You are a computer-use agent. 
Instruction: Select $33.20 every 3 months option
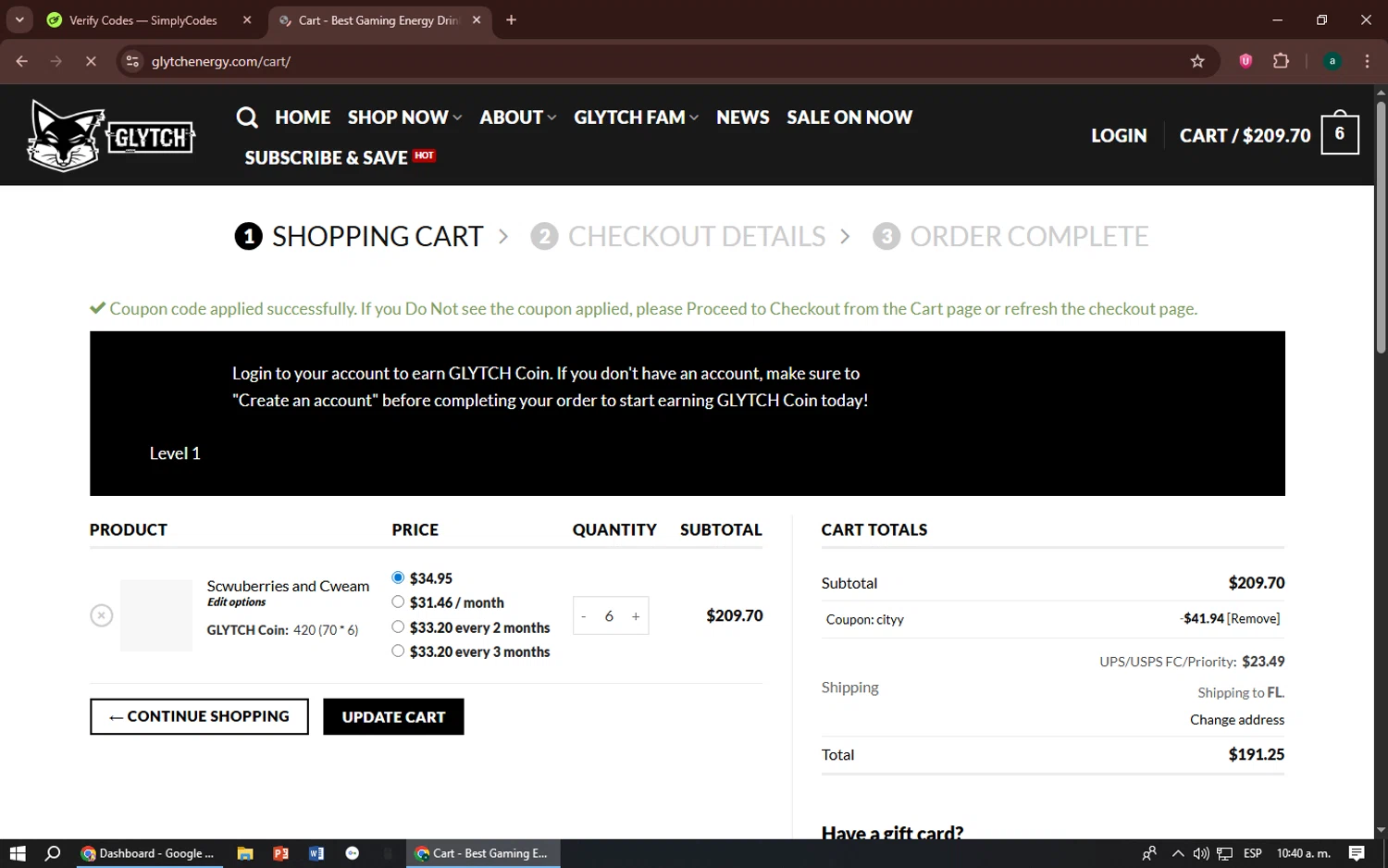[x=398, y=651]
